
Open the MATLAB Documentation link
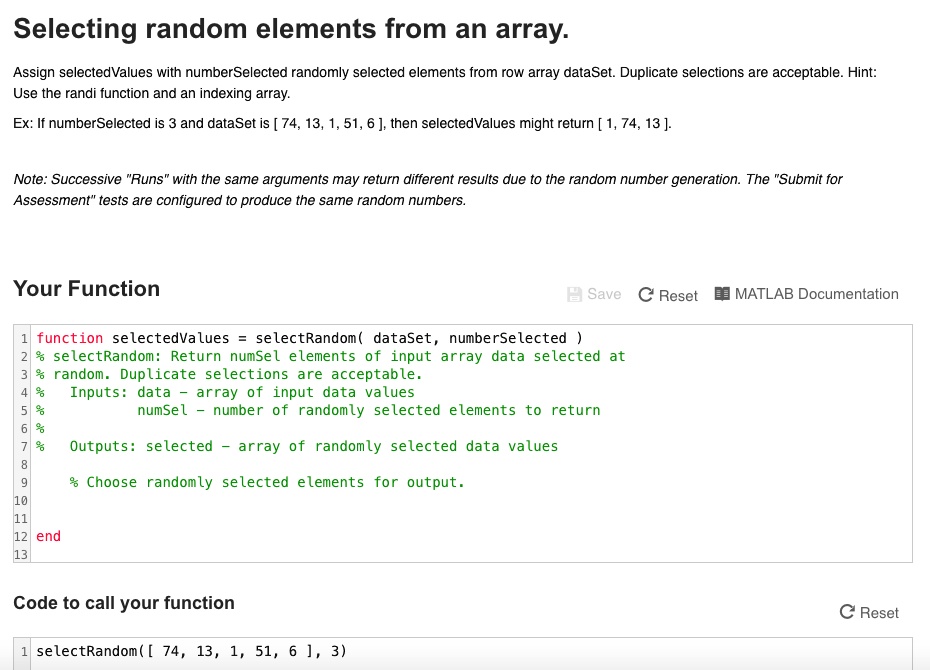click(x=816, y=294)
